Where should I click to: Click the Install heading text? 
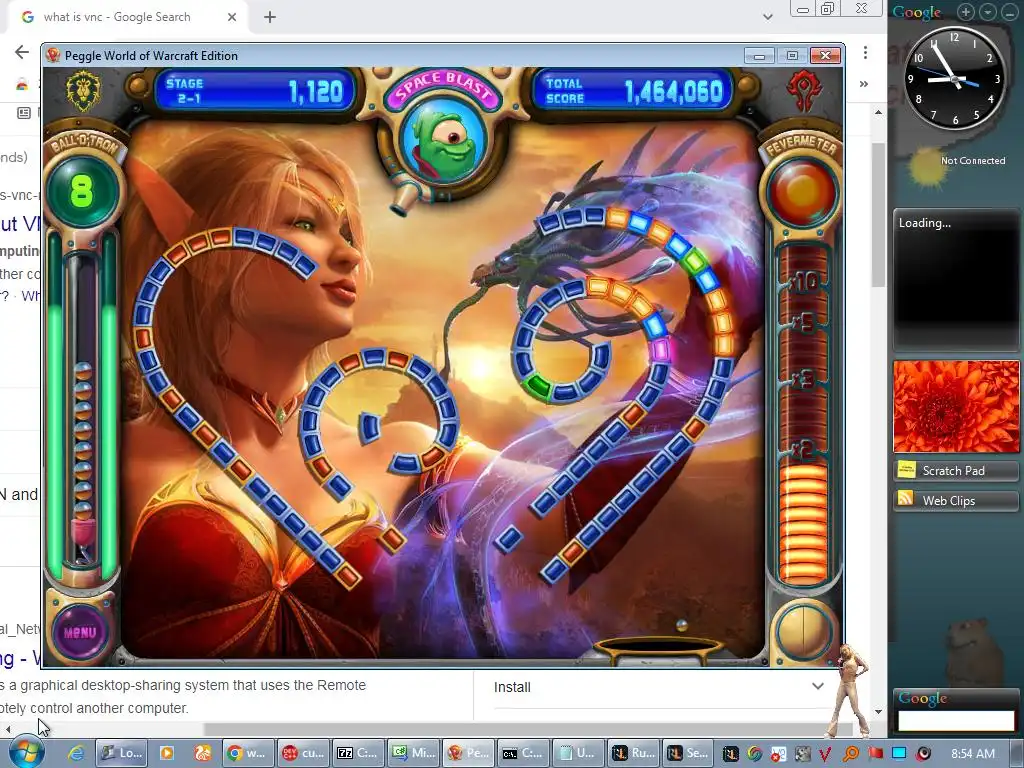tap(512, 687)
